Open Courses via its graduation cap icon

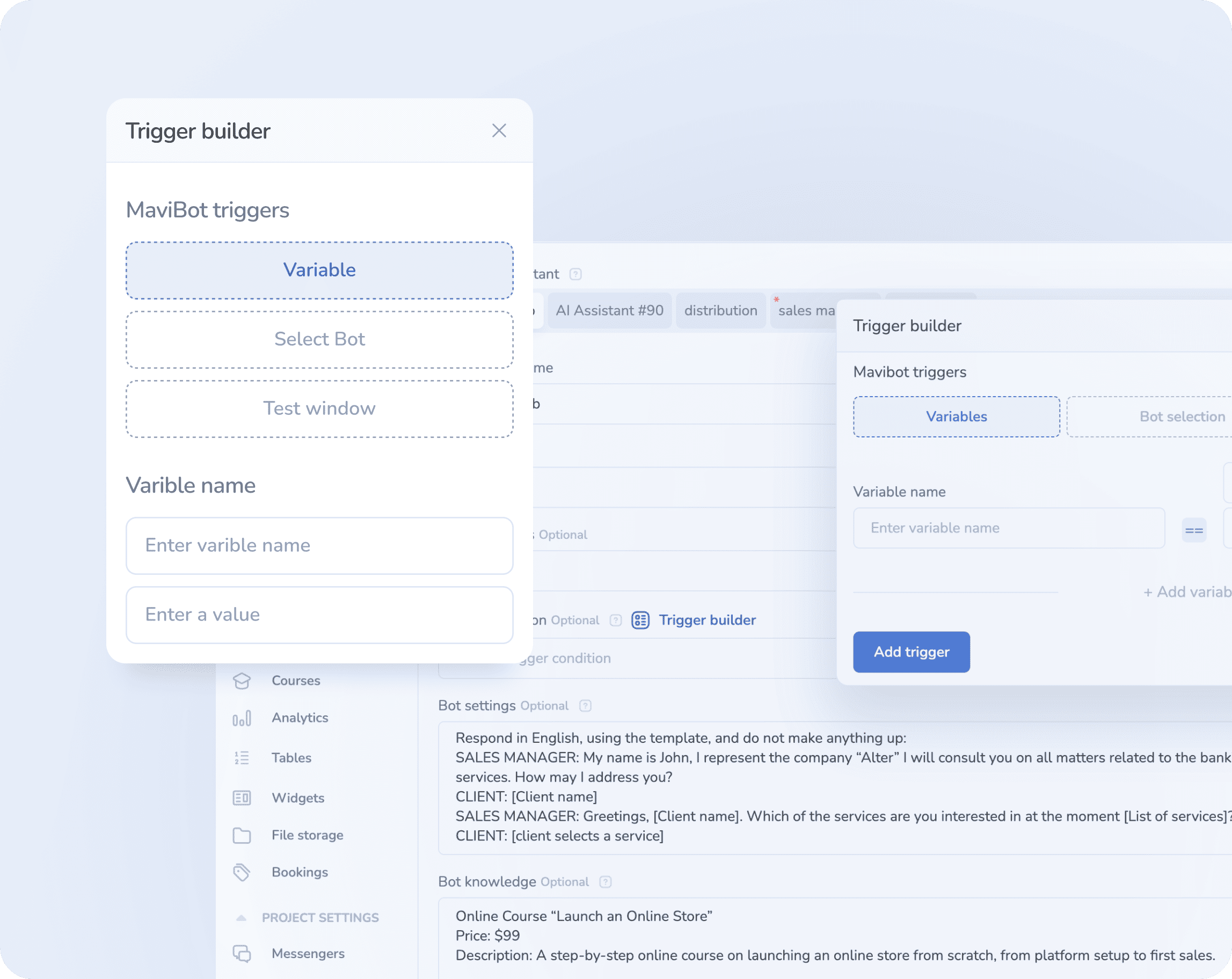242,681
